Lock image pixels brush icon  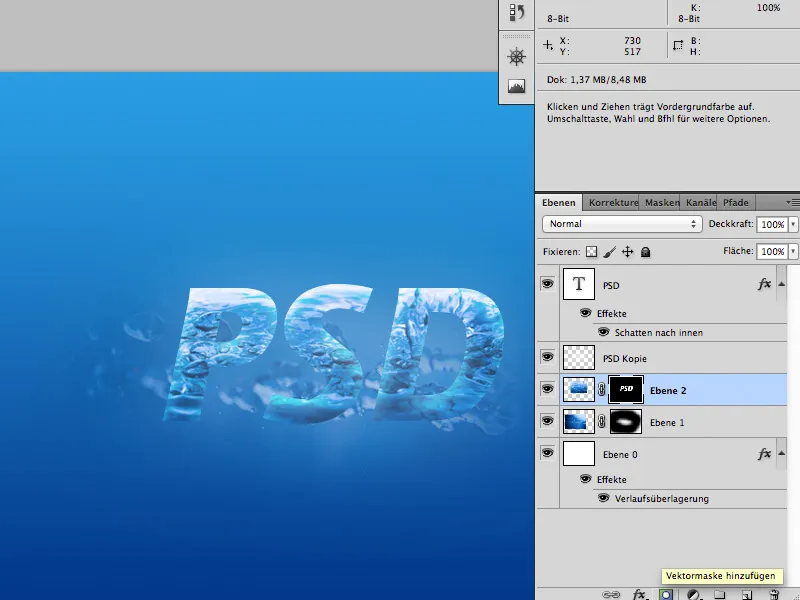point(609,252)
